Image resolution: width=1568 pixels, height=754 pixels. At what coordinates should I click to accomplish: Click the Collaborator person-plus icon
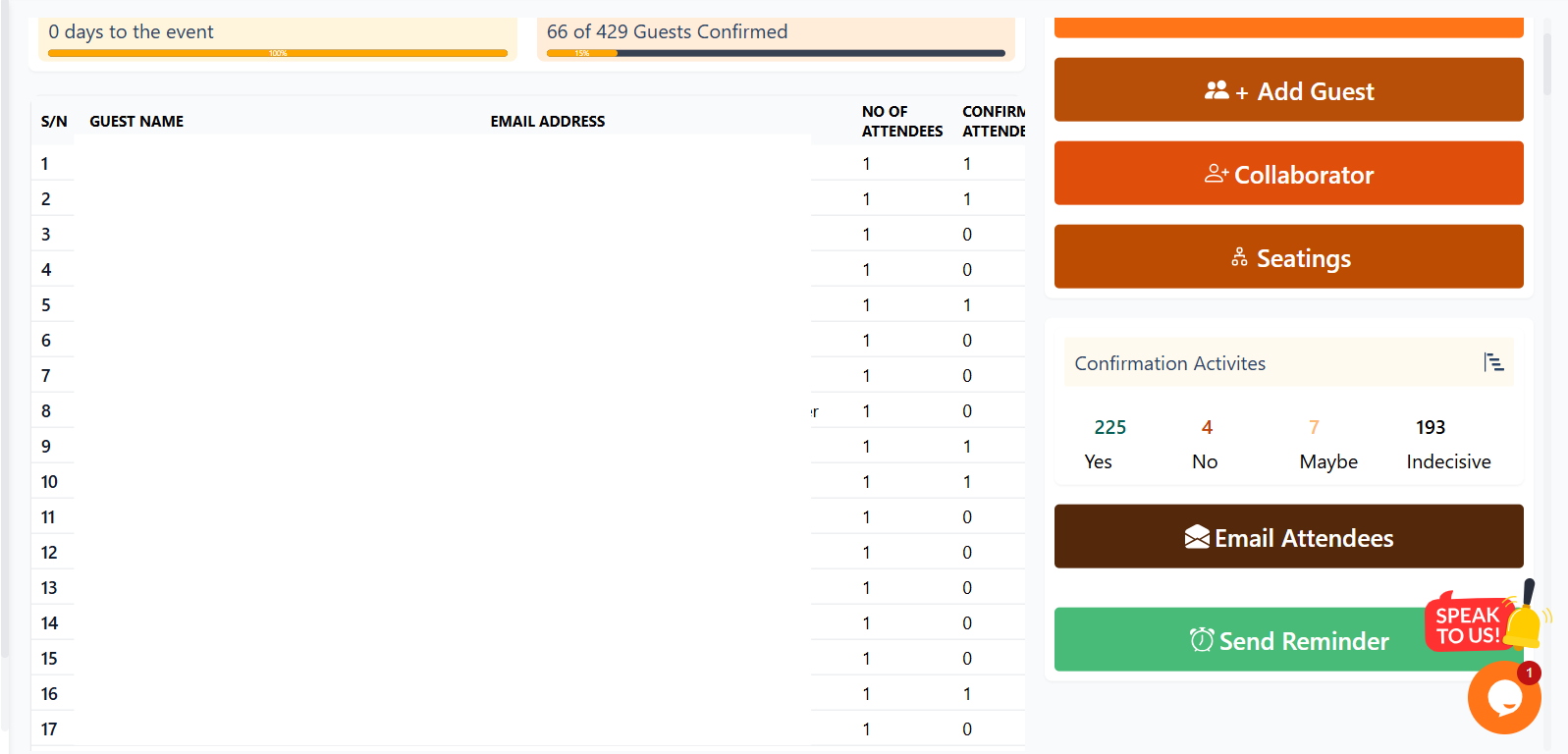1217,174
